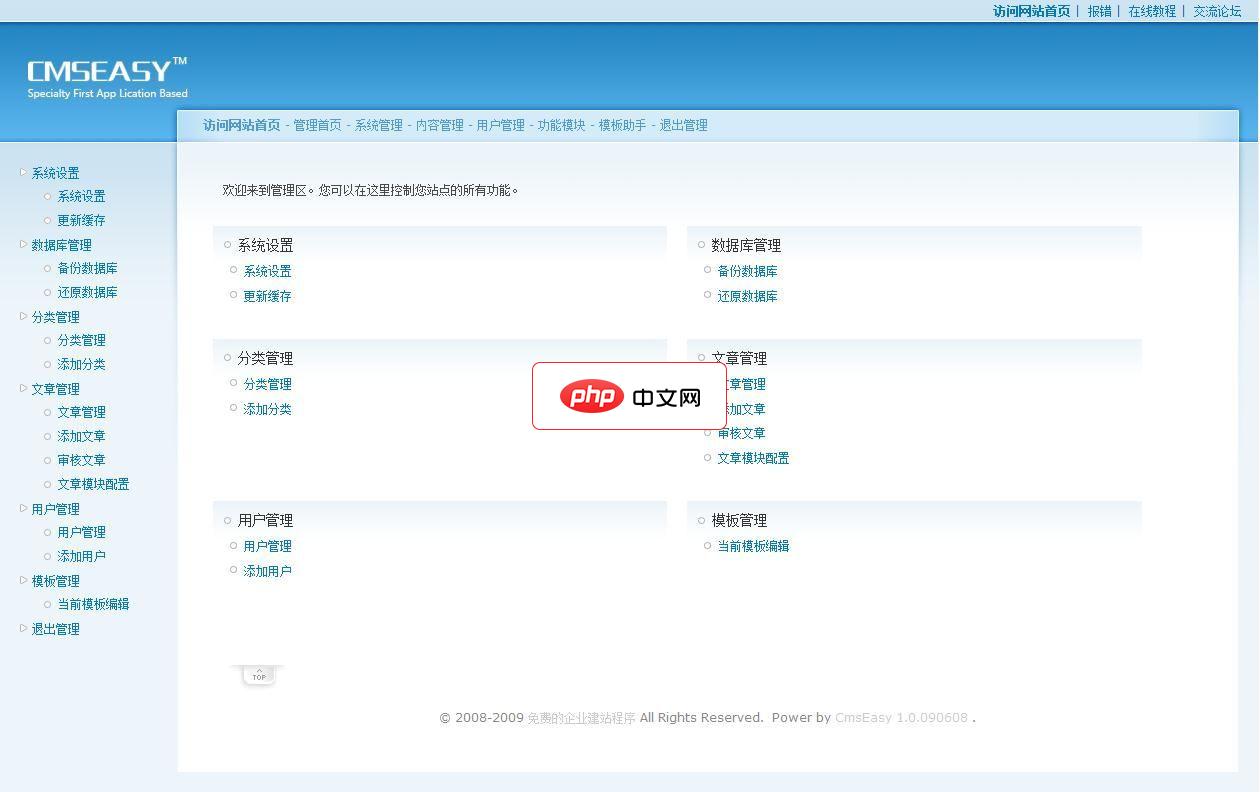Click the TOP scroll-up icon
The height and width of the screenshot is (792, 1260).
click(x=259, y=675)
